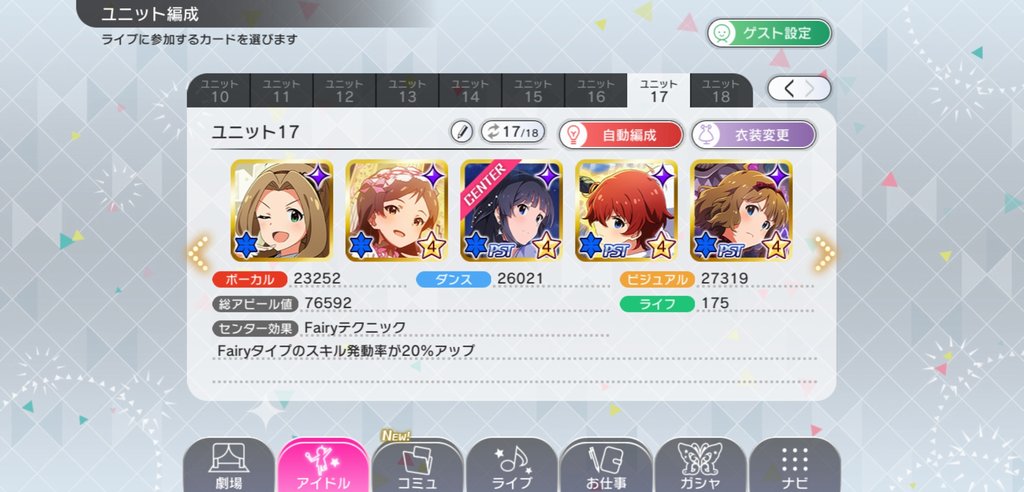Switch to the ユニット16 tab
The image size is (1024, 492).
tap(596, 91)
